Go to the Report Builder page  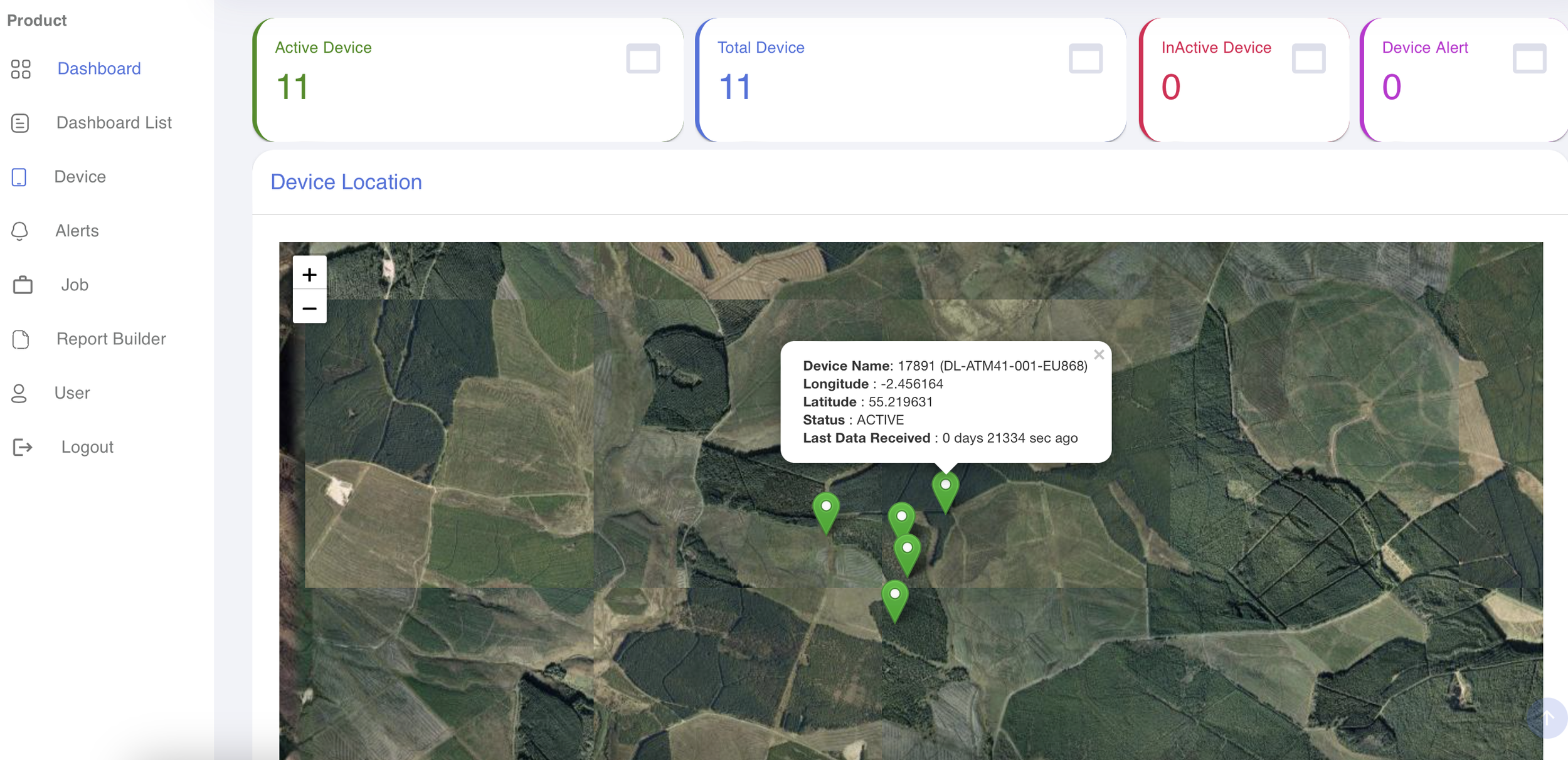click(x=111, y=339)
